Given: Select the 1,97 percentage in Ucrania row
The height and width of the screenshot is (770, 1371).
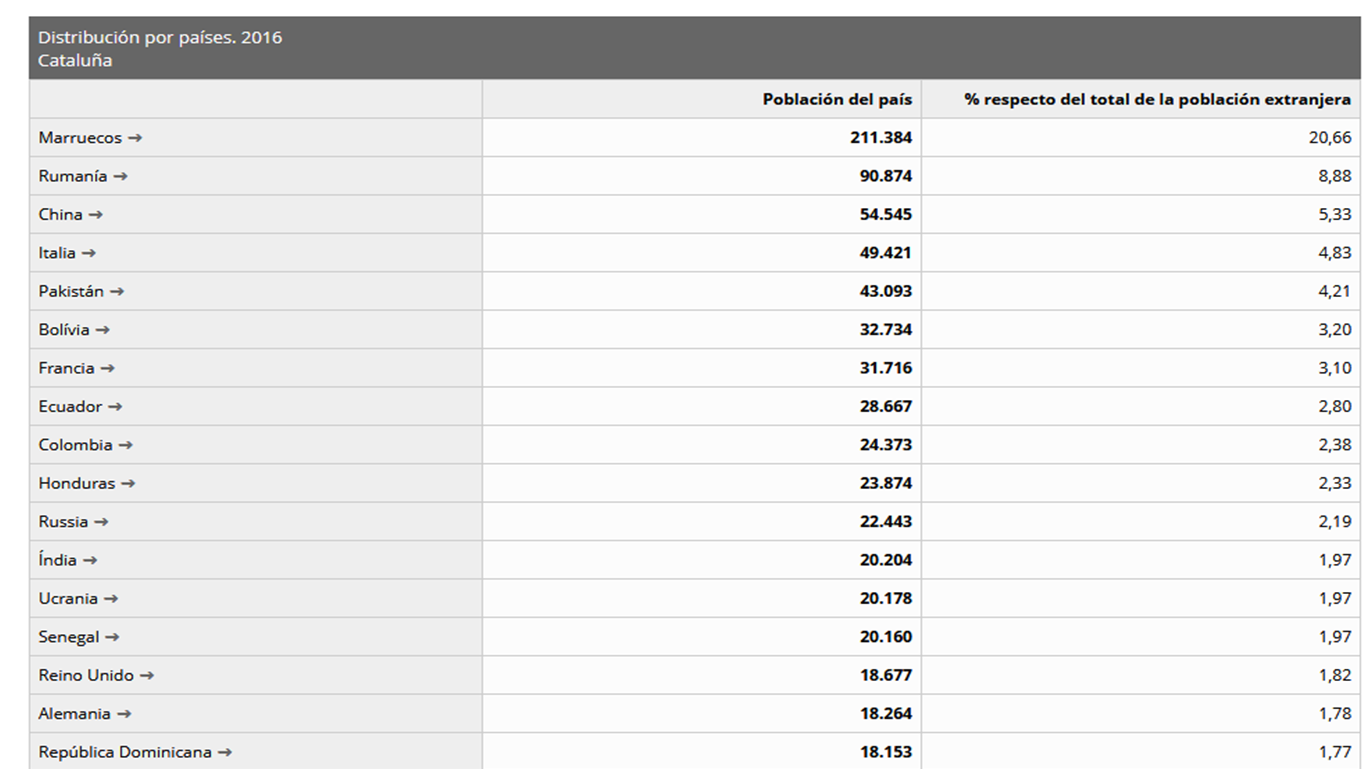Looking at the screenshot, I should pyautogui.click(x=1334, y=599).
